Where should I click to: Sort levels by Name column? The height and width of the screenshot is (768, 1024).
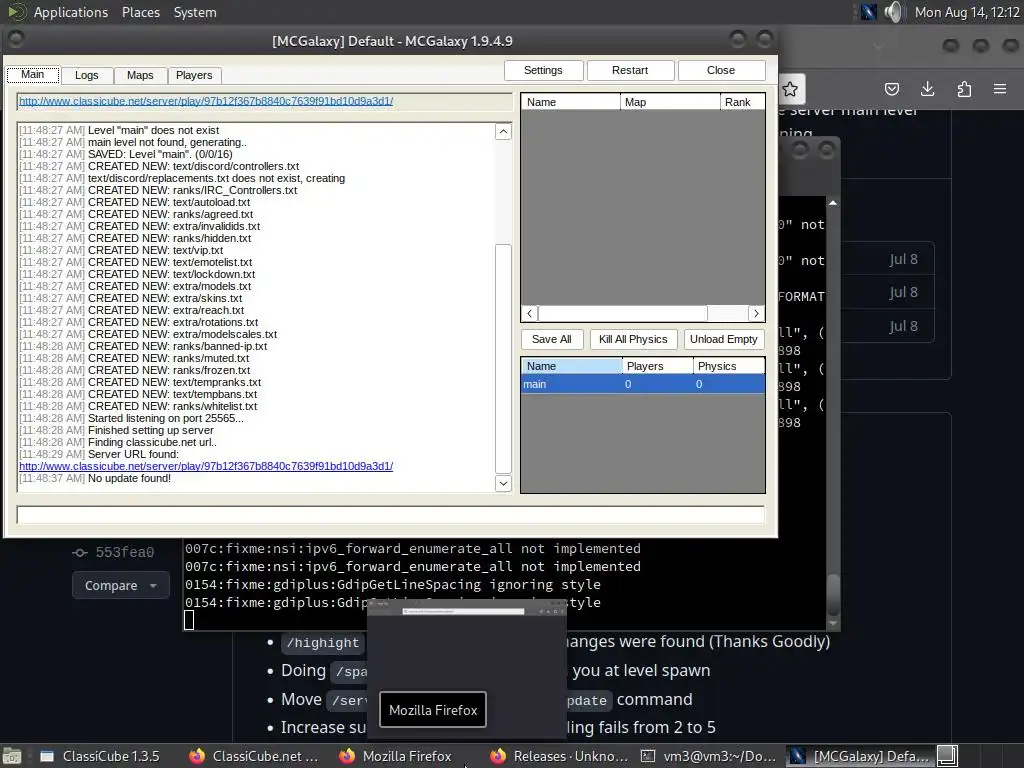click(x=571, y=366)
